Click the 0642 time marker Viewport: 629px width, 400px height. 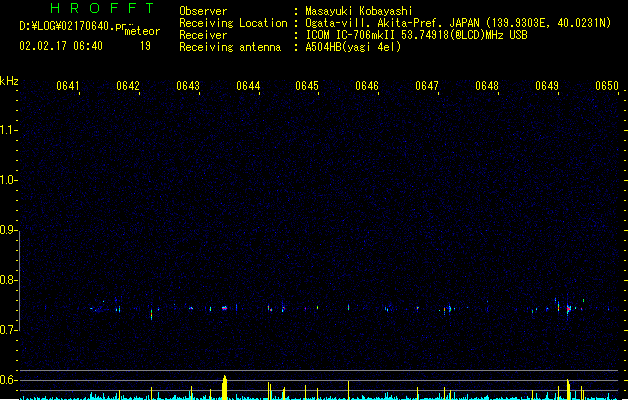tap(128, 86)
